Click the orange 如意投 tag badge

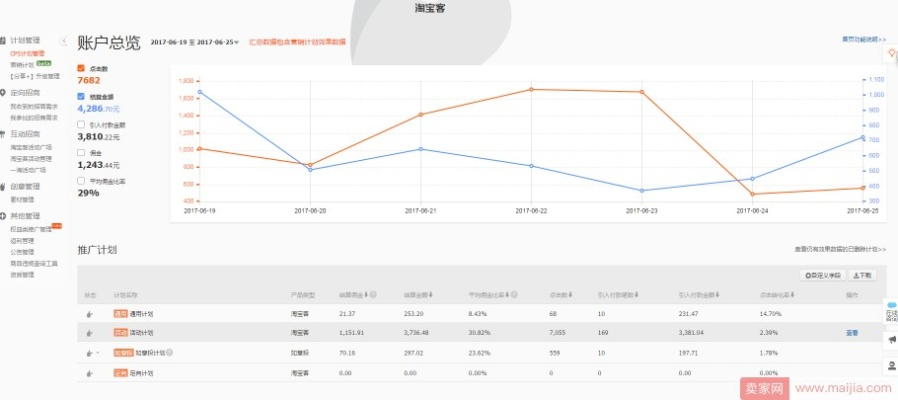(x=124, y=353)
